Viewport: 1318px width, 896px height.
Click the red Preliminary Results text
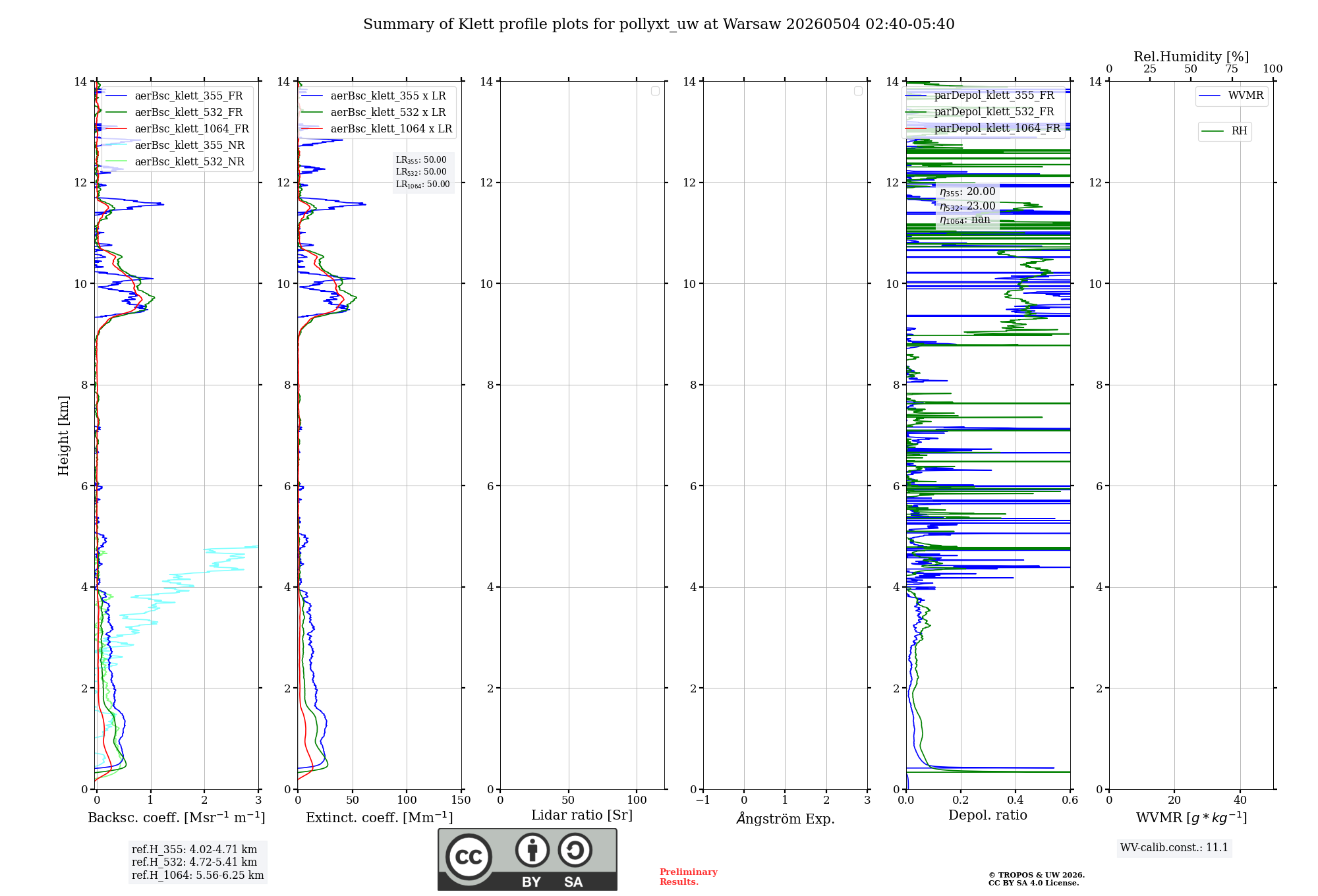pos(688,877)
